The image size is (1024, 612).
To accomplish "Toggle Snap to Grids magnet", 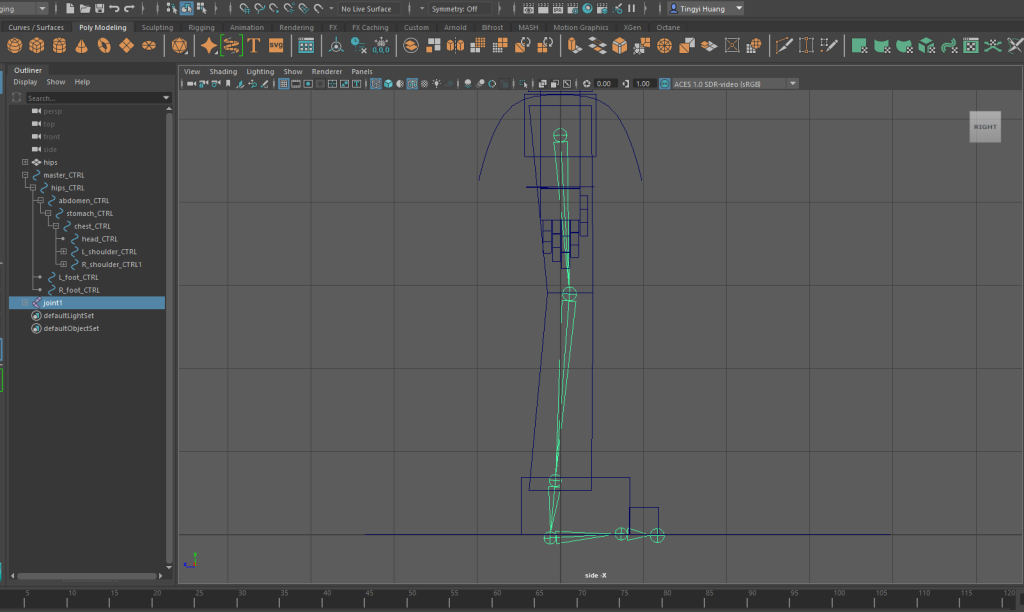I will 245,8.
